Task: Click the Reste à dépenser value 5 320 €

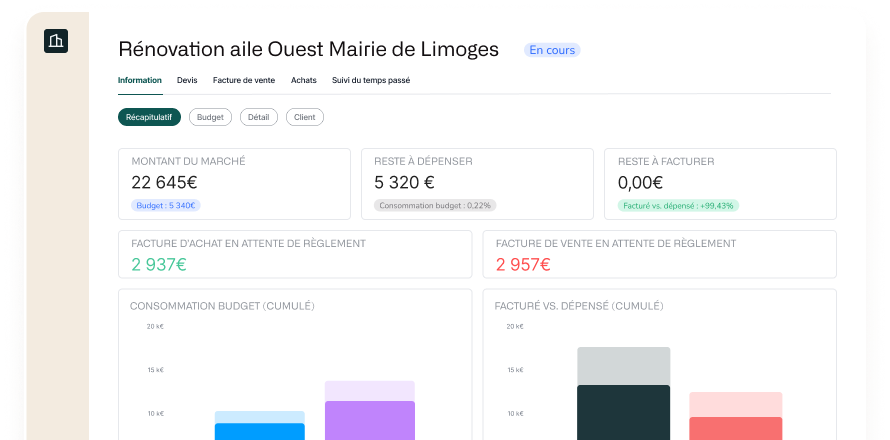Action: [x=404, y=182]
